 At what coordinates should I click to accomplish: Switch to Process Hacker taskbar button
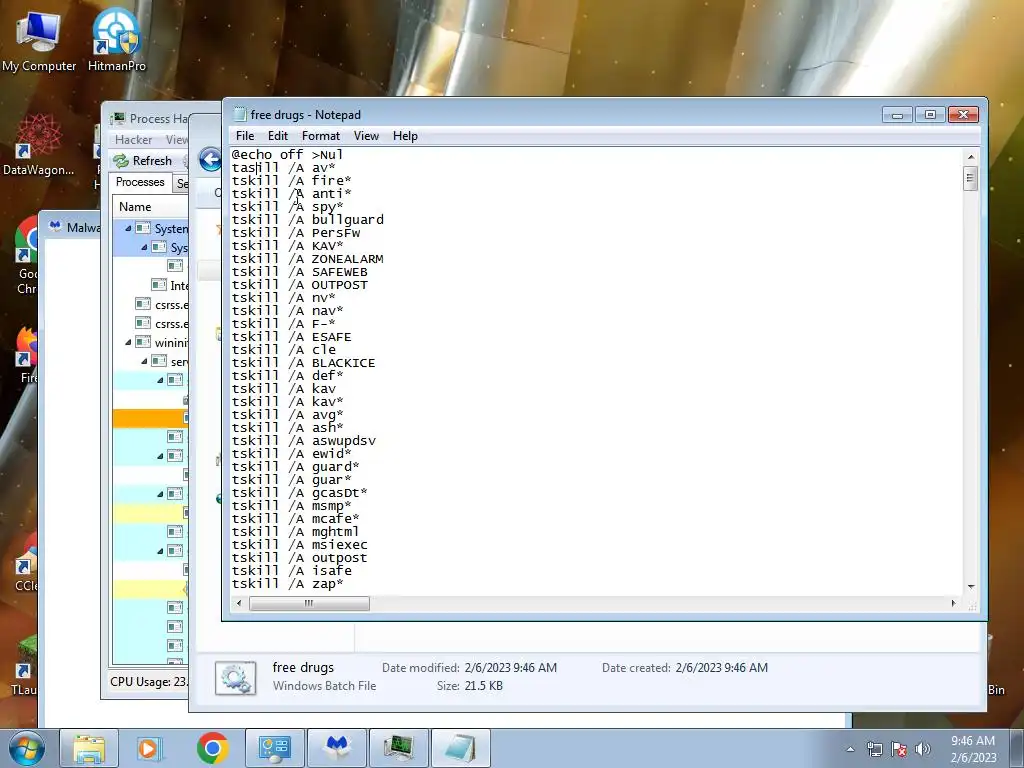(399, 748)
